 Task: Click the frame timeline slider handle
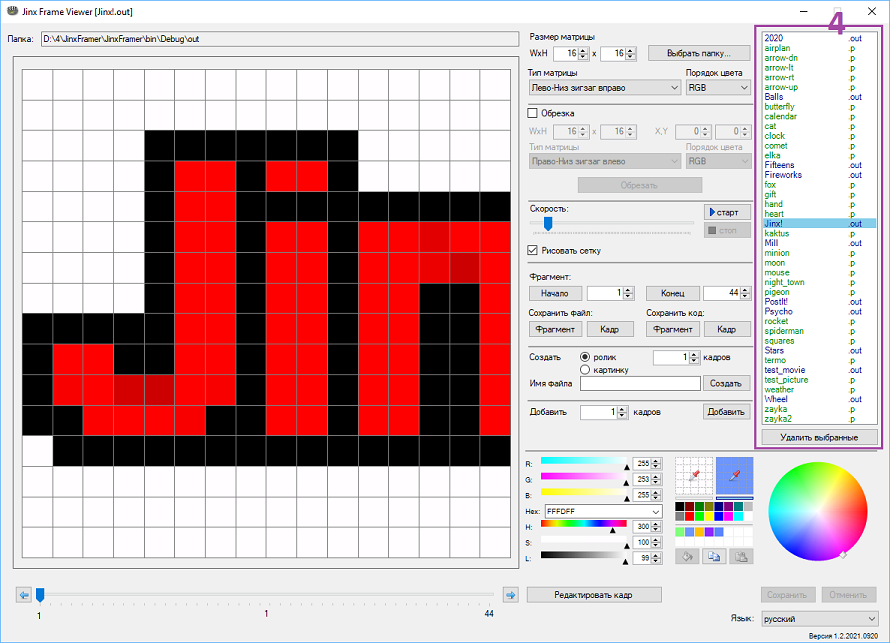click(40, 595)
